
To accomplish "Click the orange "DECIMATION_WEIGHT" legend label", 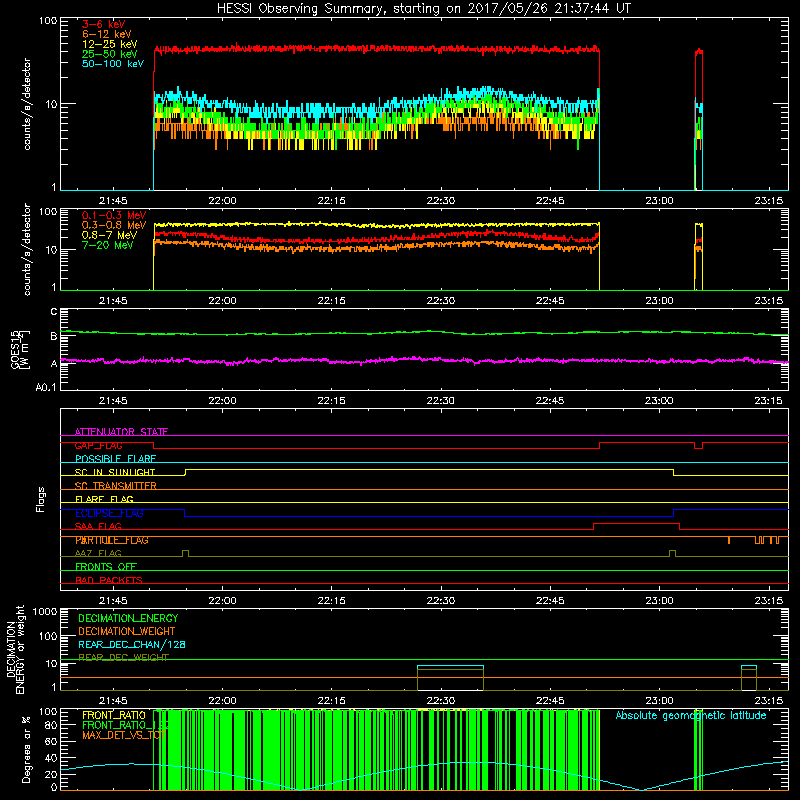I will [x=127, y=631].
